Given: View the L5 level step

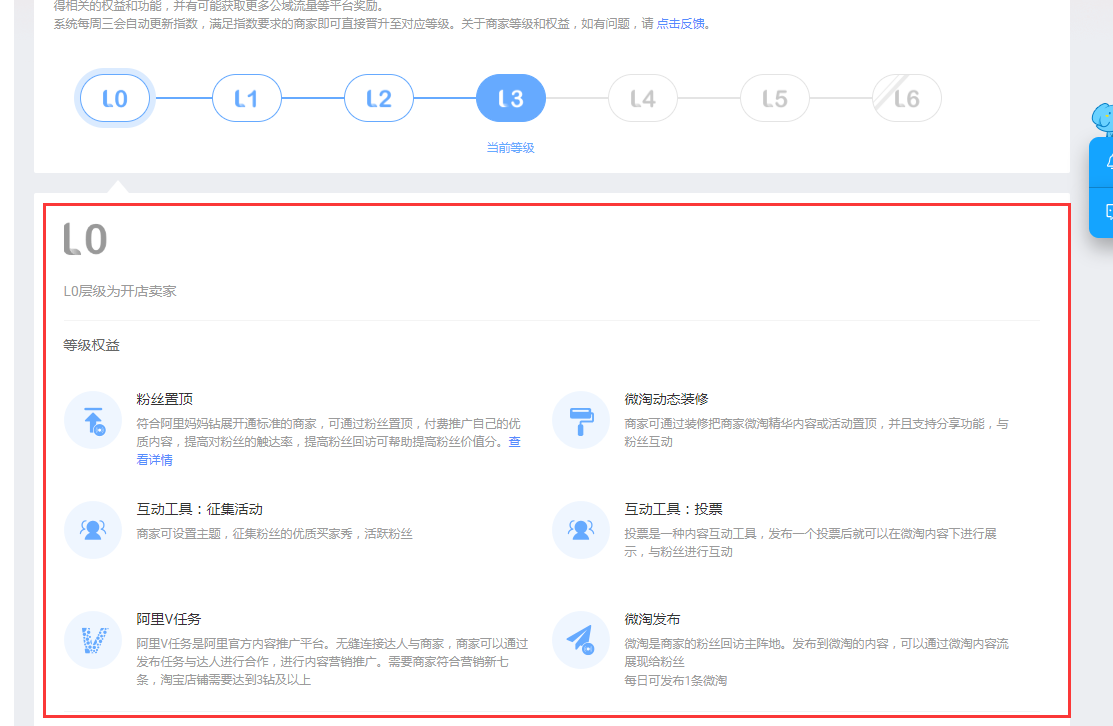Looking at the screenshot, I should 774,99.
